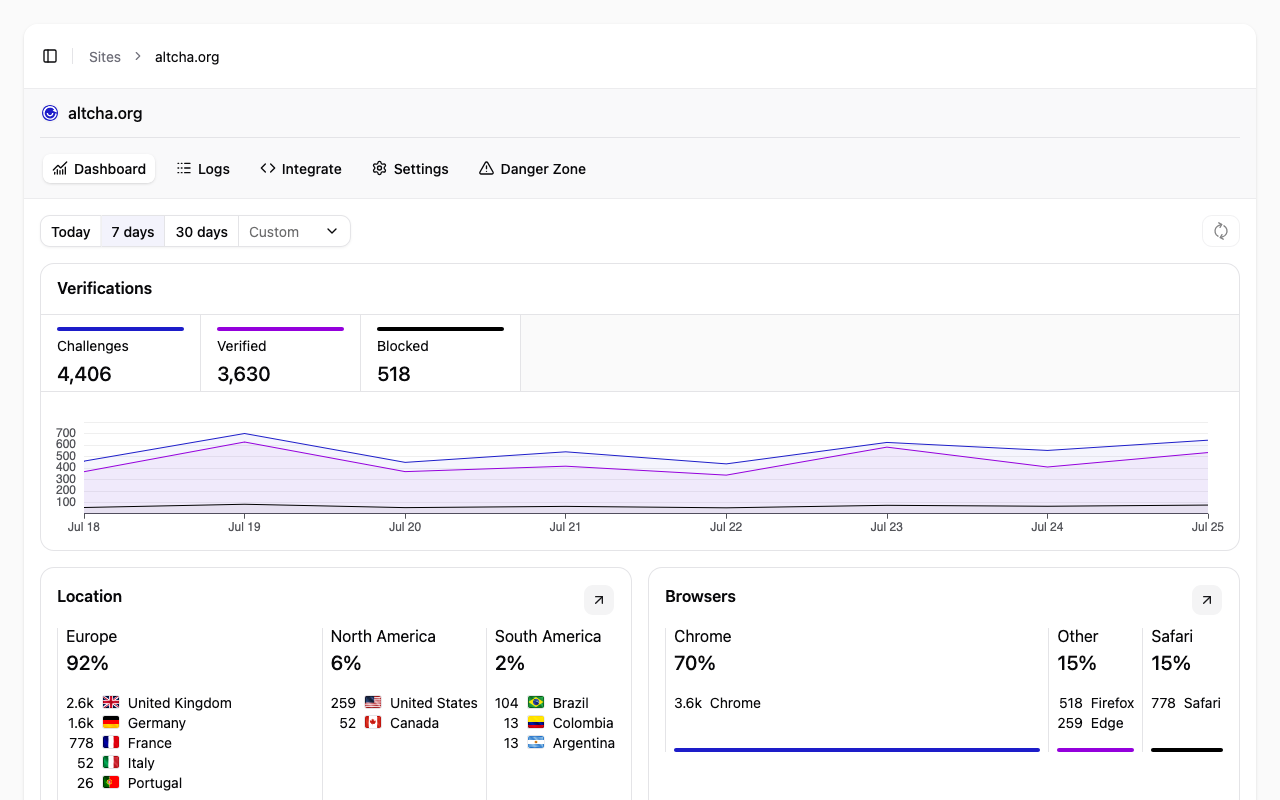1280x800 pixels.
Task: Click altcha.org in the breadcrumb
Action: (x=187, y=57)
